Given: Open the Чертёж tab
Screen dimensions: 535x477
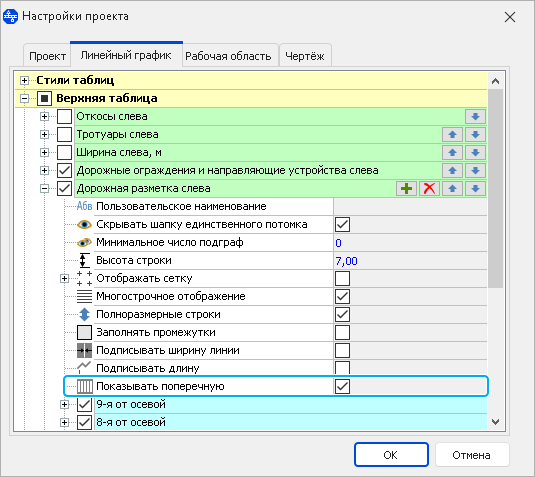Looking at the screenshot, I should click(305, 56).
